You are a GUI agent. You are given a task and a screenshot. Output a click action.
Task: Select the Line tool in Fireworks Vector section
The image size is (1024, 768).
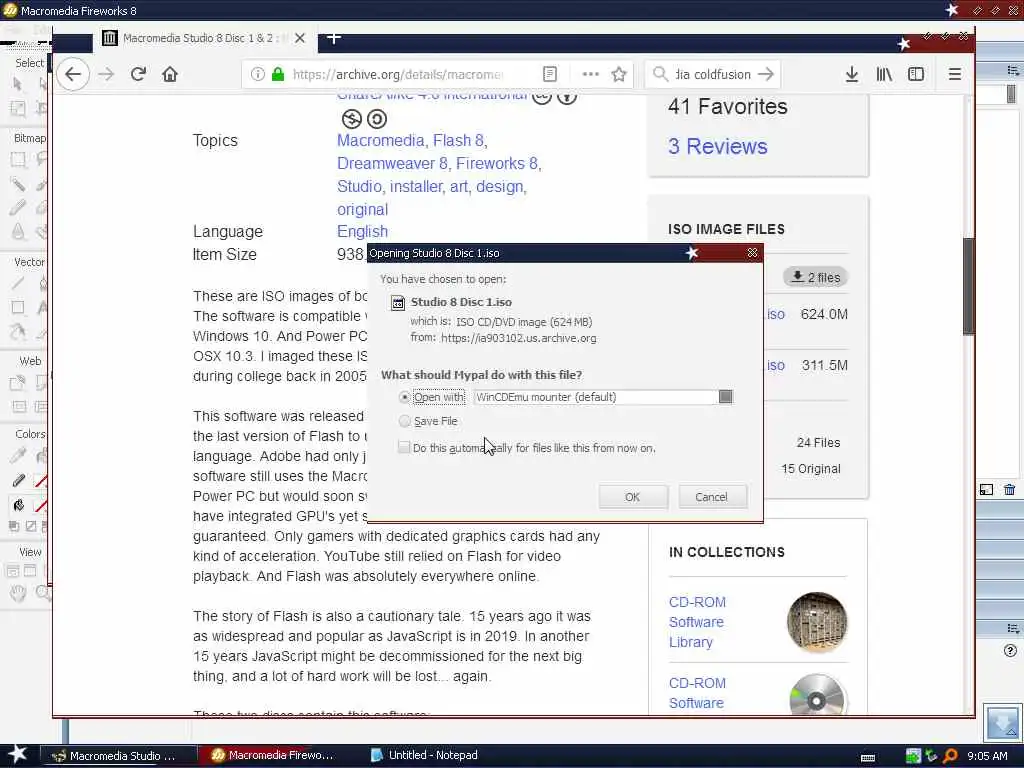tap(18, 283)
